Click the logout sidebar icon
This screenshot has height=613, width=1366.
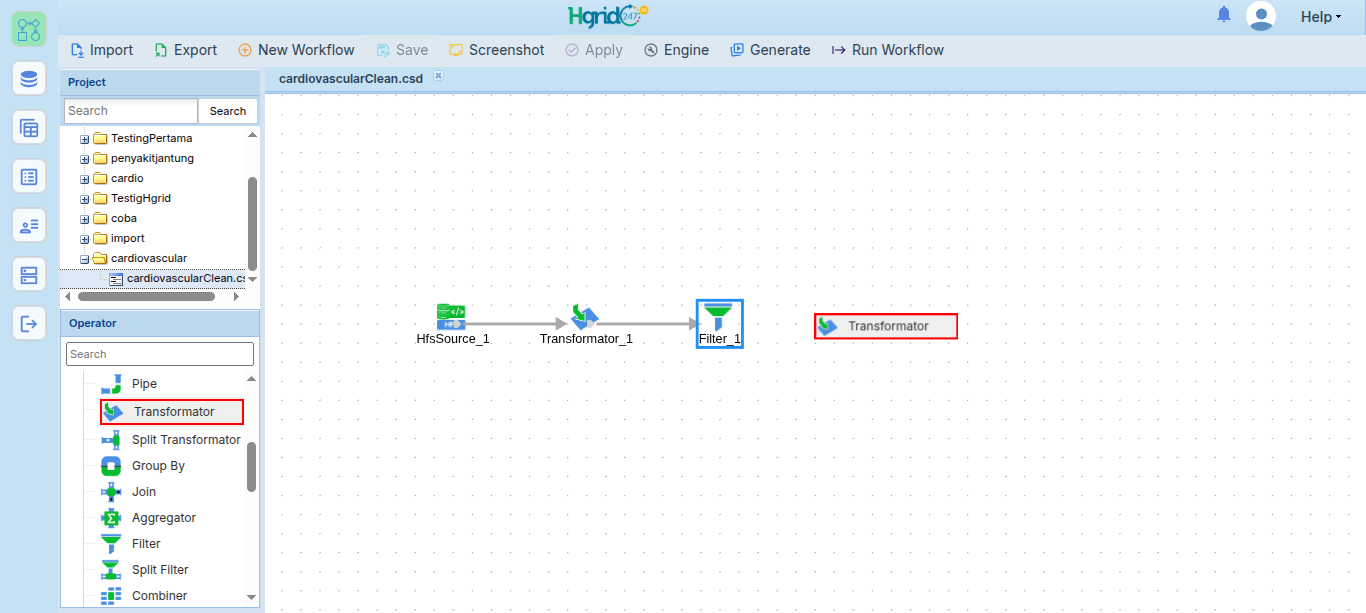coord(29,323)
